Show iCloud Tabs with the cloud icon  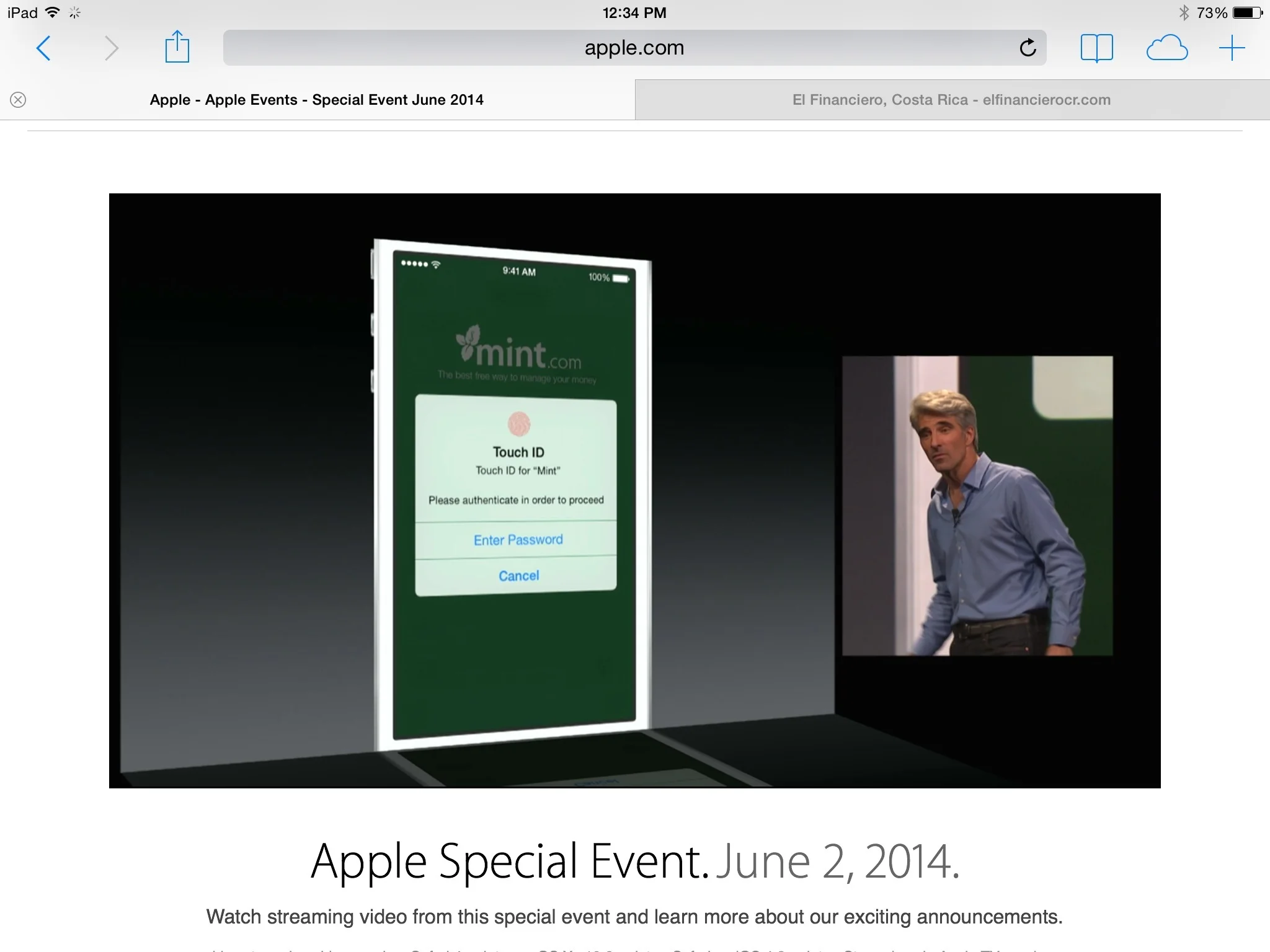click(1166, 48)
